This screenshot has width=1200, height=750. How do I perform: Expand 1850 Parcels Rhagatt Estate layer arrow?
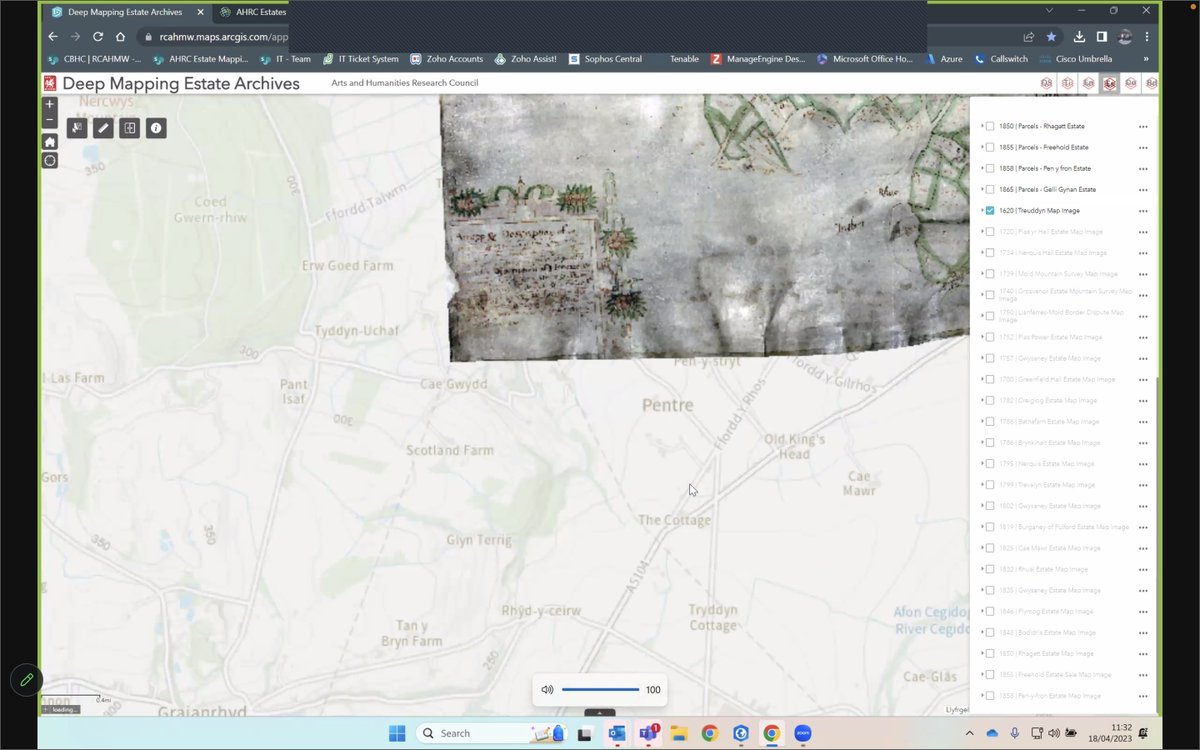982,127
